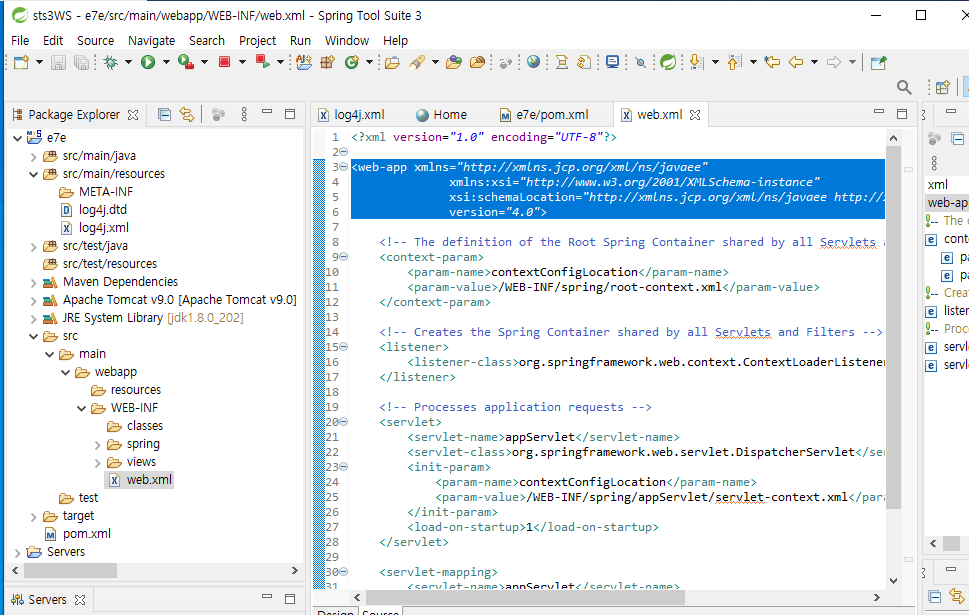Click the Open Task folder icon
The width and height of the screenshot is (969, 615).
392,62
